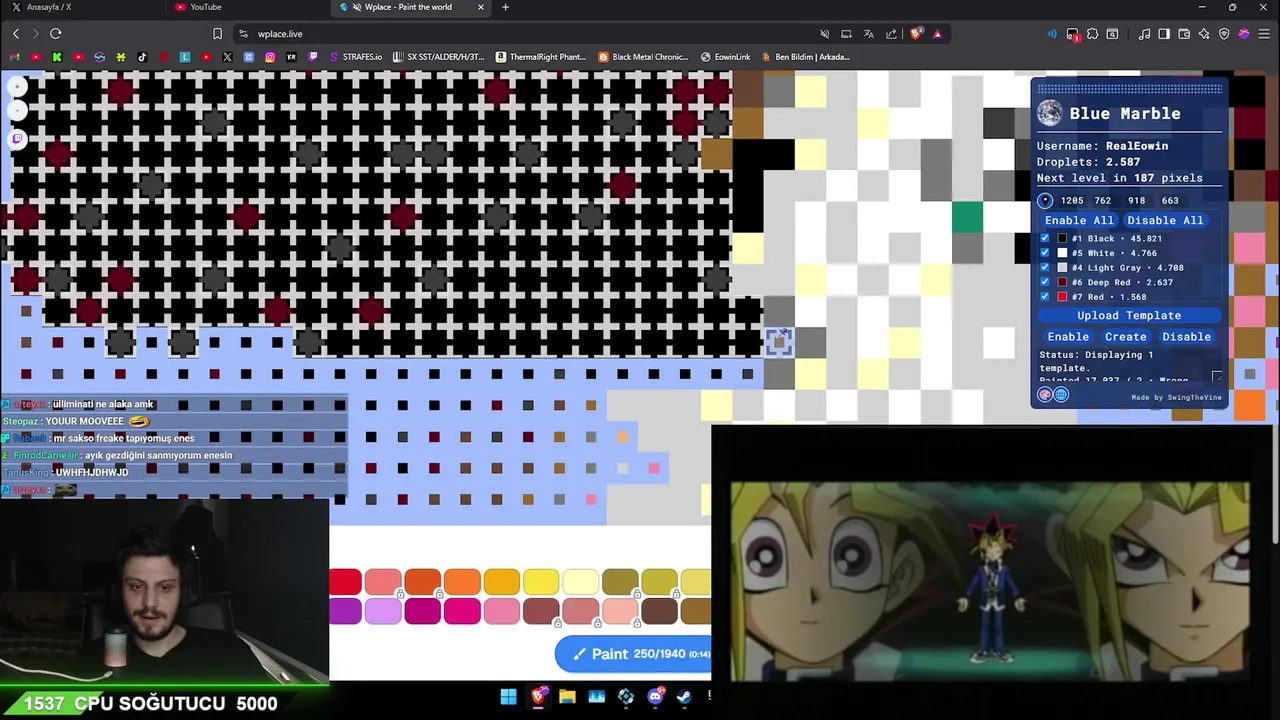Select the red color swatch
This screenshot has width=1280, height=720.
point(345,582)
